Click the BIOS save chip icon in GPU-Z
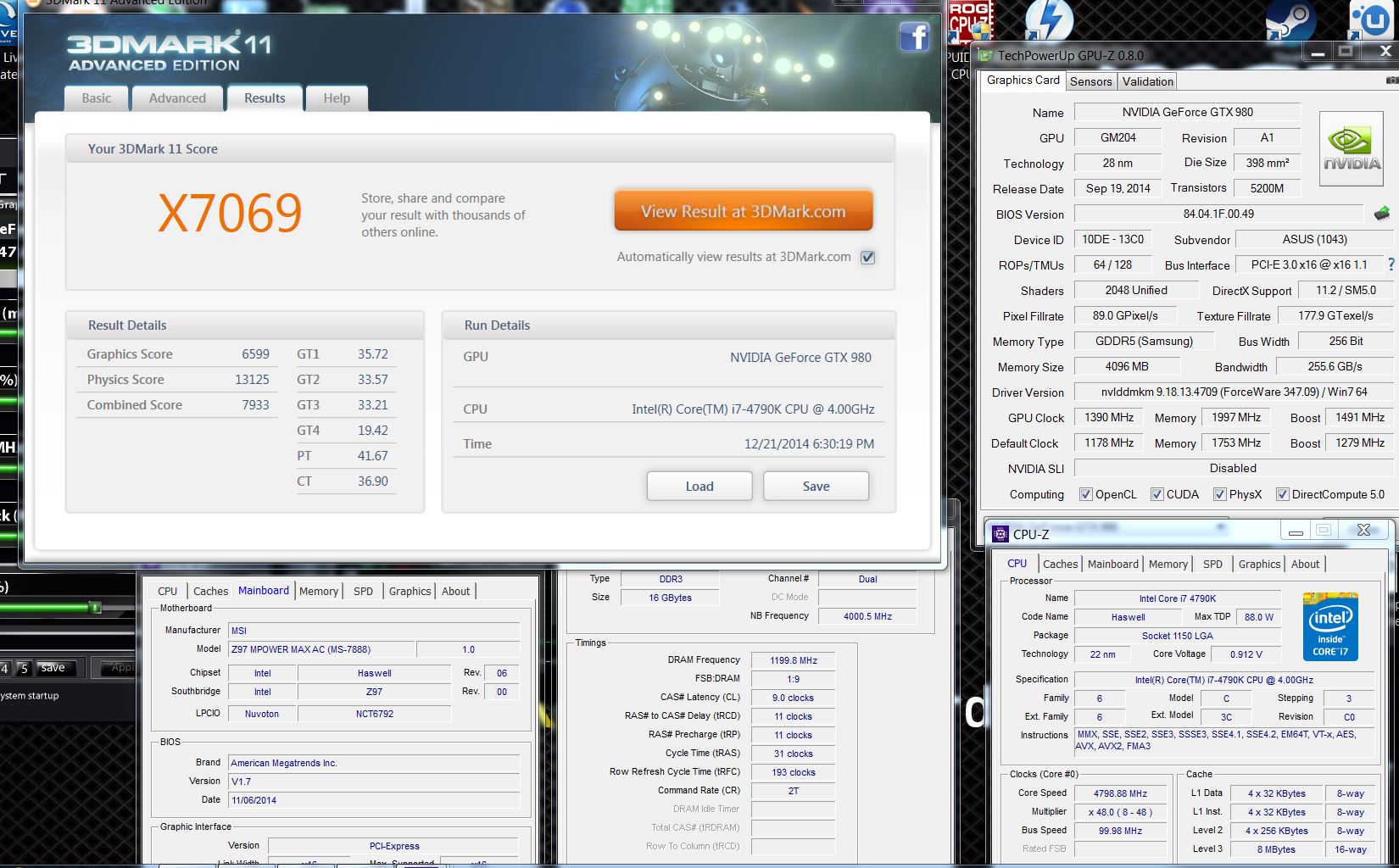1399x868 pixels. 1382,214
